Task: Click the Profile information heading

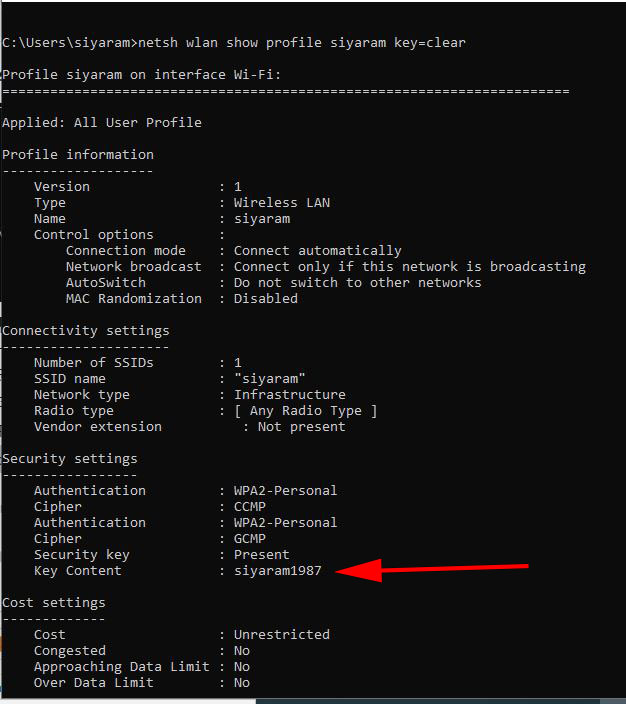Action: point(78,155)
